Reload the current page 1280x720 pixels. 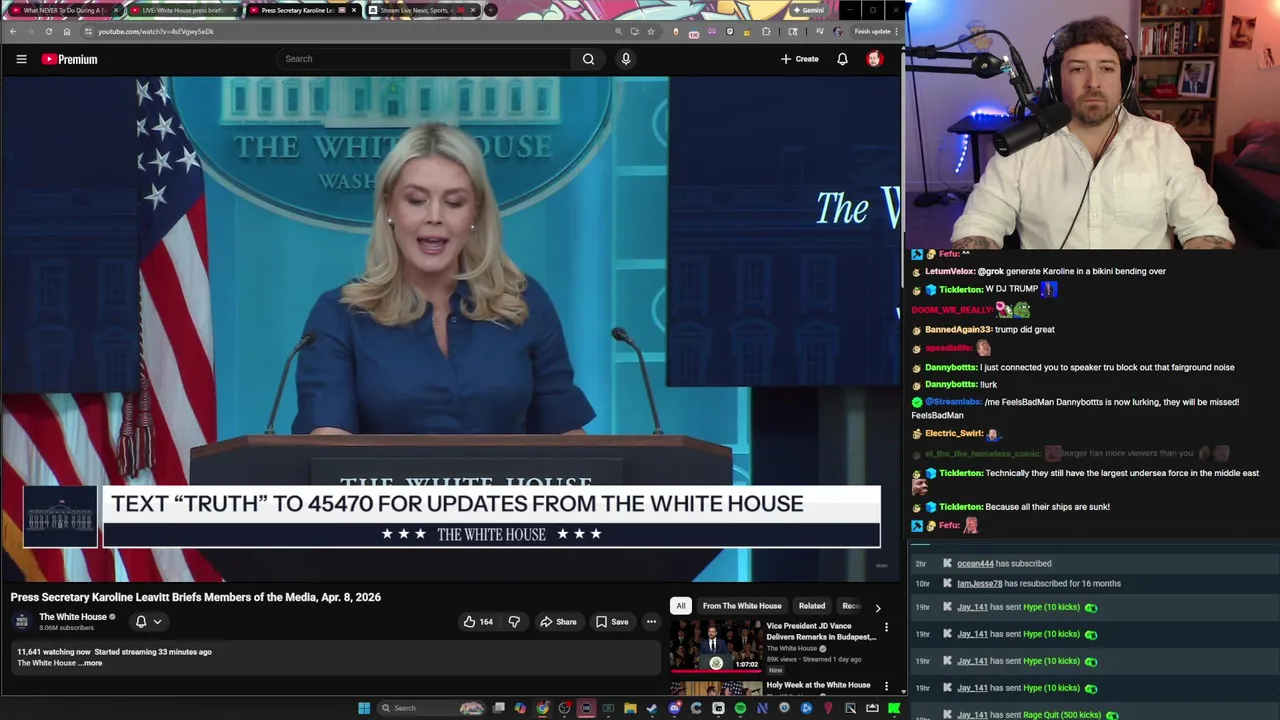pyautogui.click(x=48, y=31)
